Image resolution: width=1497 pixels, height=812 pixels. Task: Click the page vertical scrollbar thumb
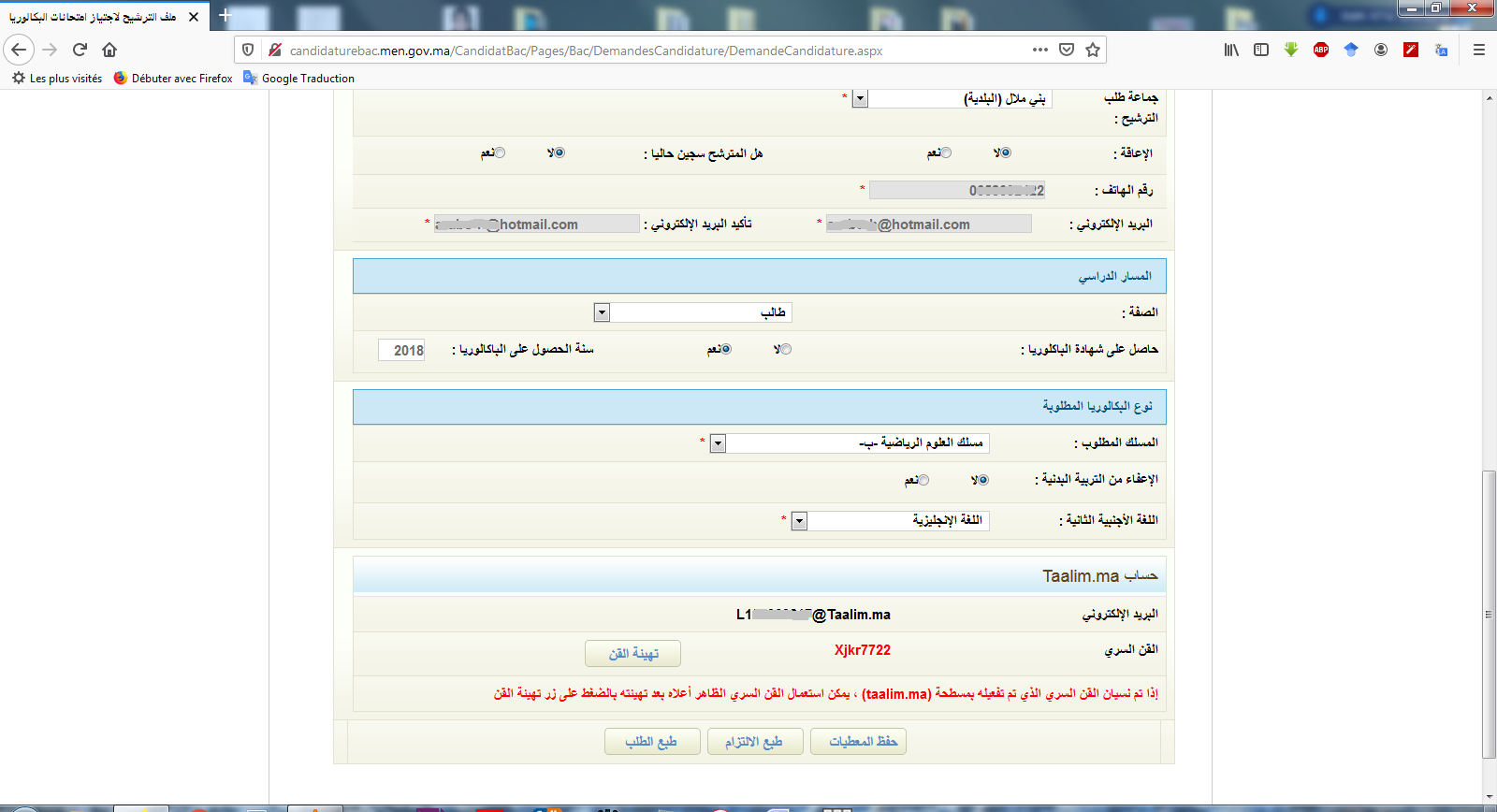(1489, 615)
